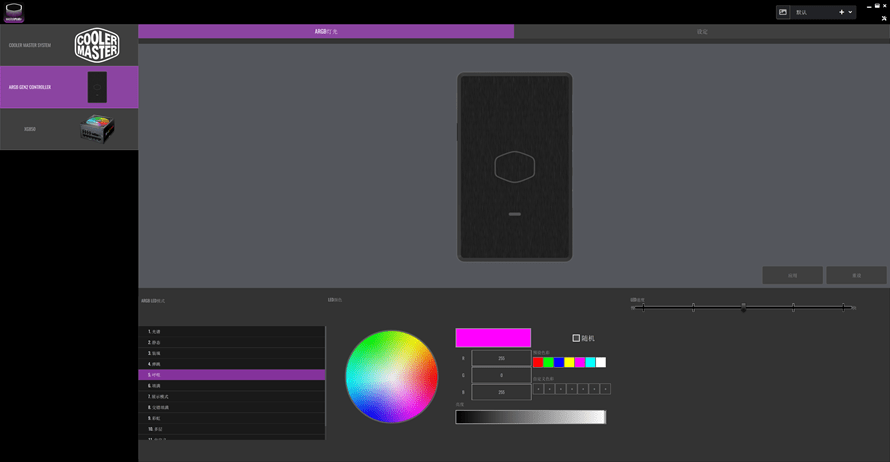Select lighting mode 7 展示模式
The height and width of the screenshot is (462, 890).
pyautogui.click(x=232, y=396)
